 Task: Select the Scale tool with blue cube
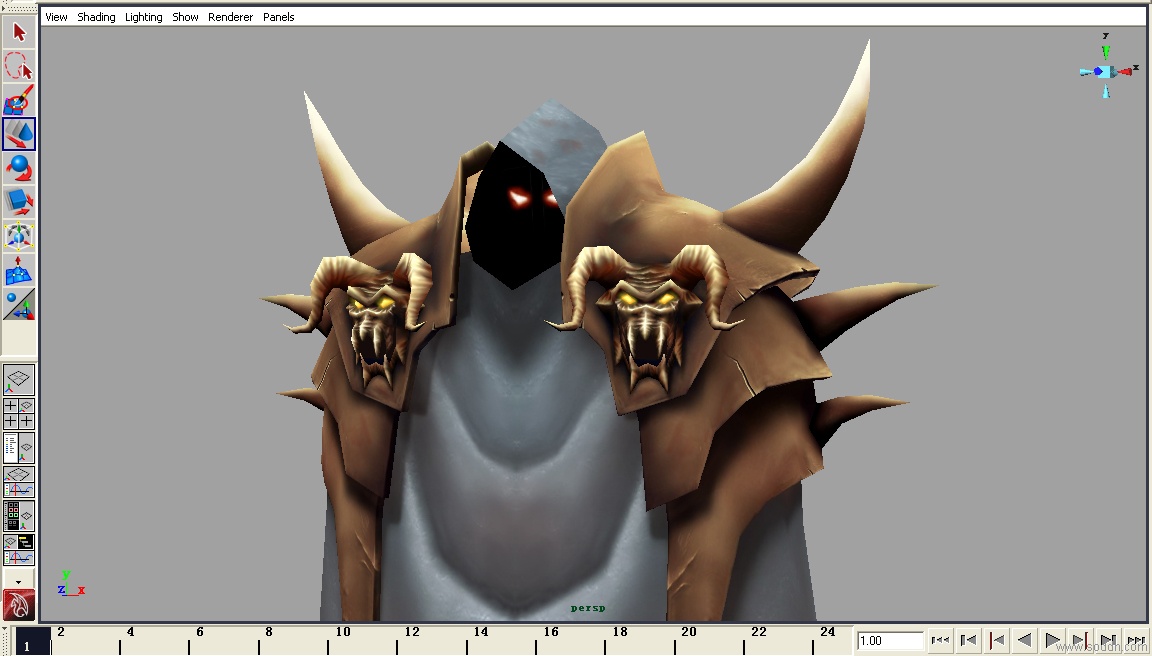click(x=19, y=202)
